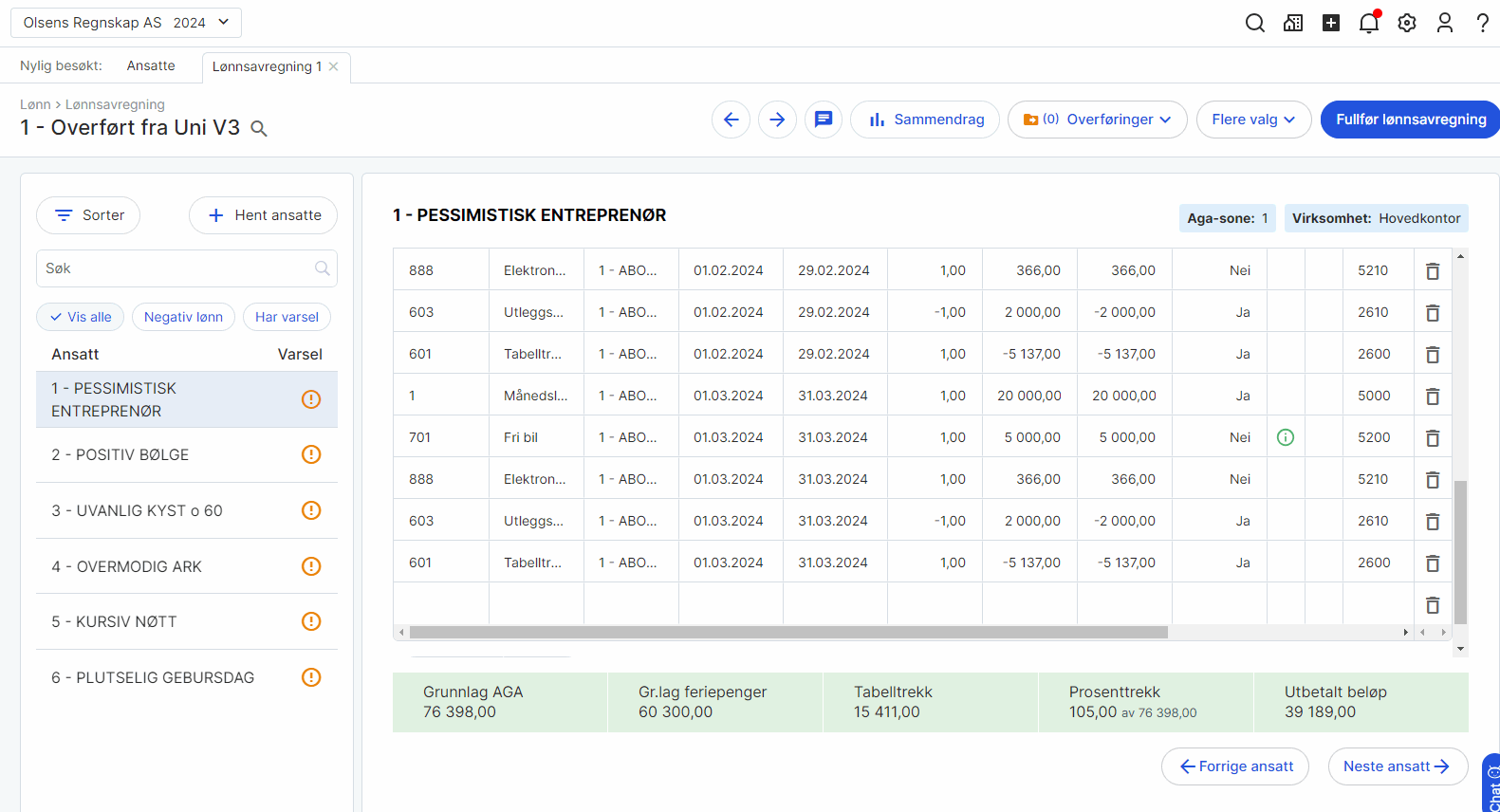The height and width of the screenshot is (812, 1500).
Task: Go to previous payroll run arrow
Action: coord(731,120)
